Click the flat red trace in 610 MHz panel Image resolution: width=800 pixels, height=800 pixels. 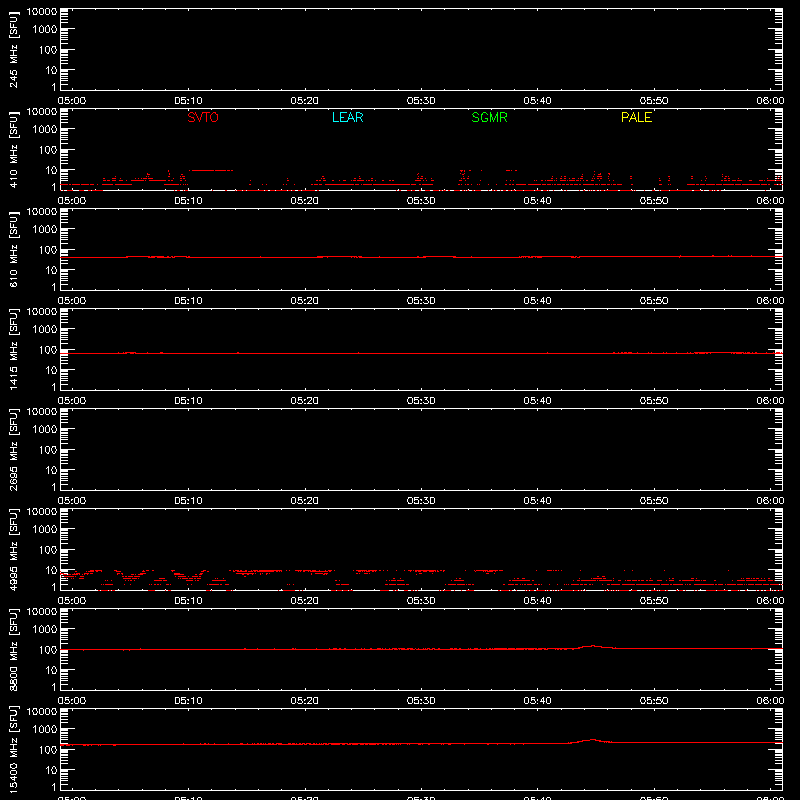coord(421,257)
